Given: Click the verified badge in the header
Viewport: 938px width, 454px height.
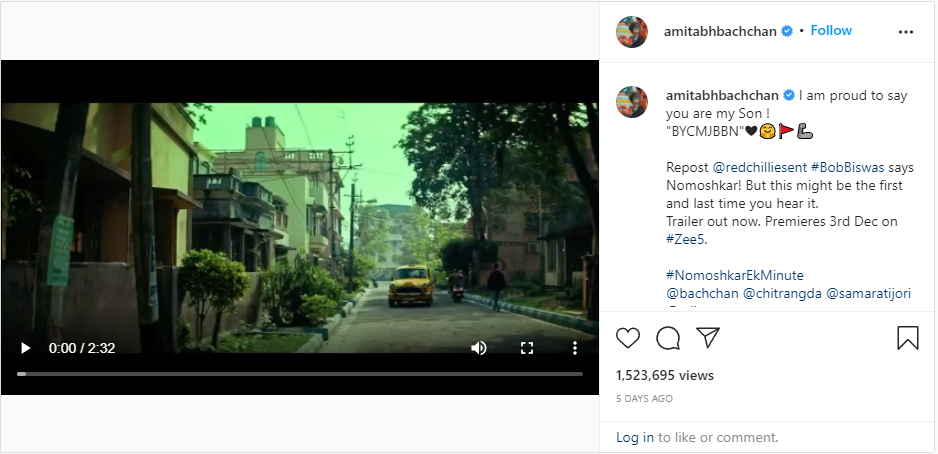Looking at the screenshot, I should 787,31.
